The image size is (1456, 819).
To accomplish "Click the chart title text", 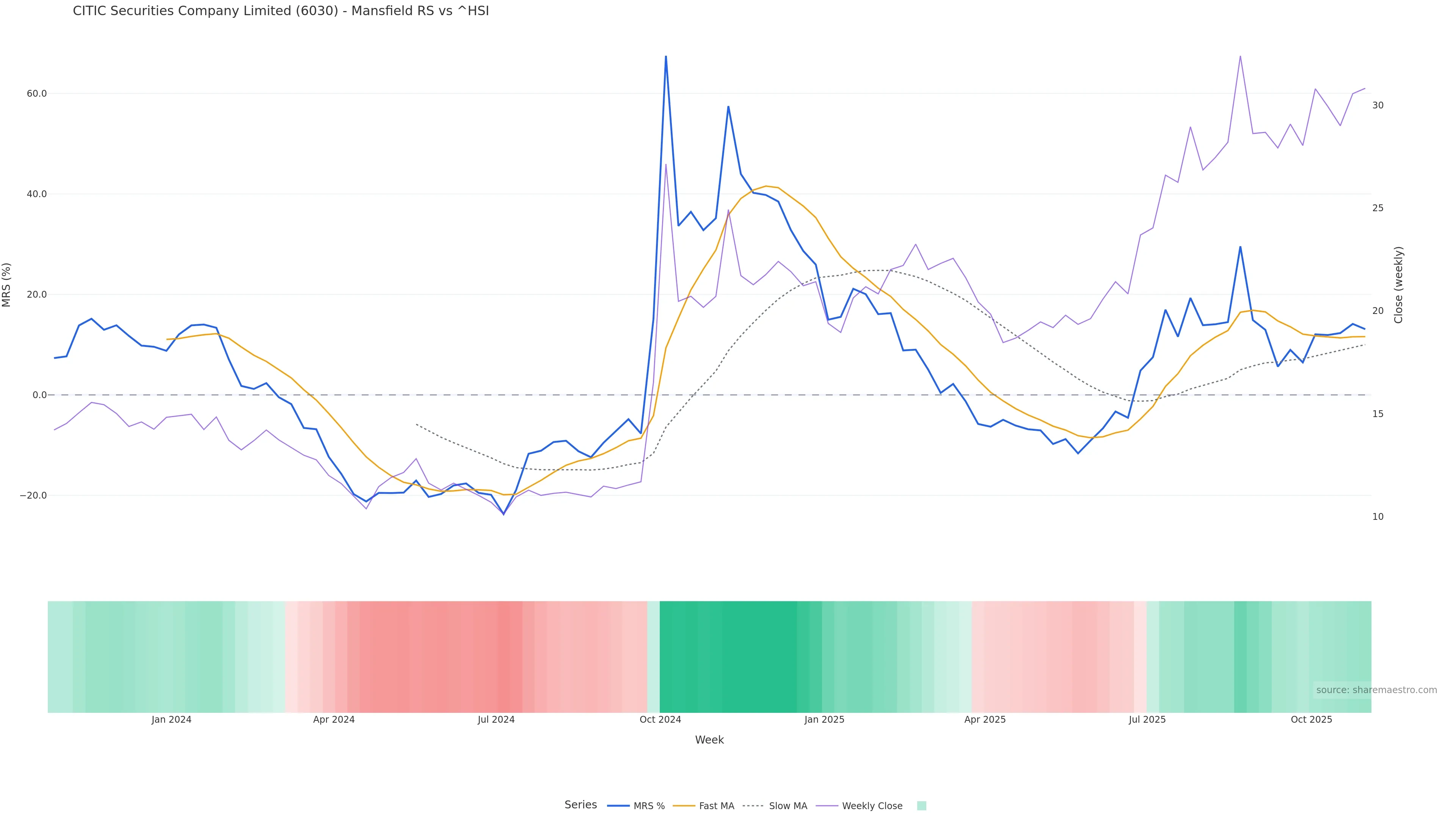I will (281, 11).
